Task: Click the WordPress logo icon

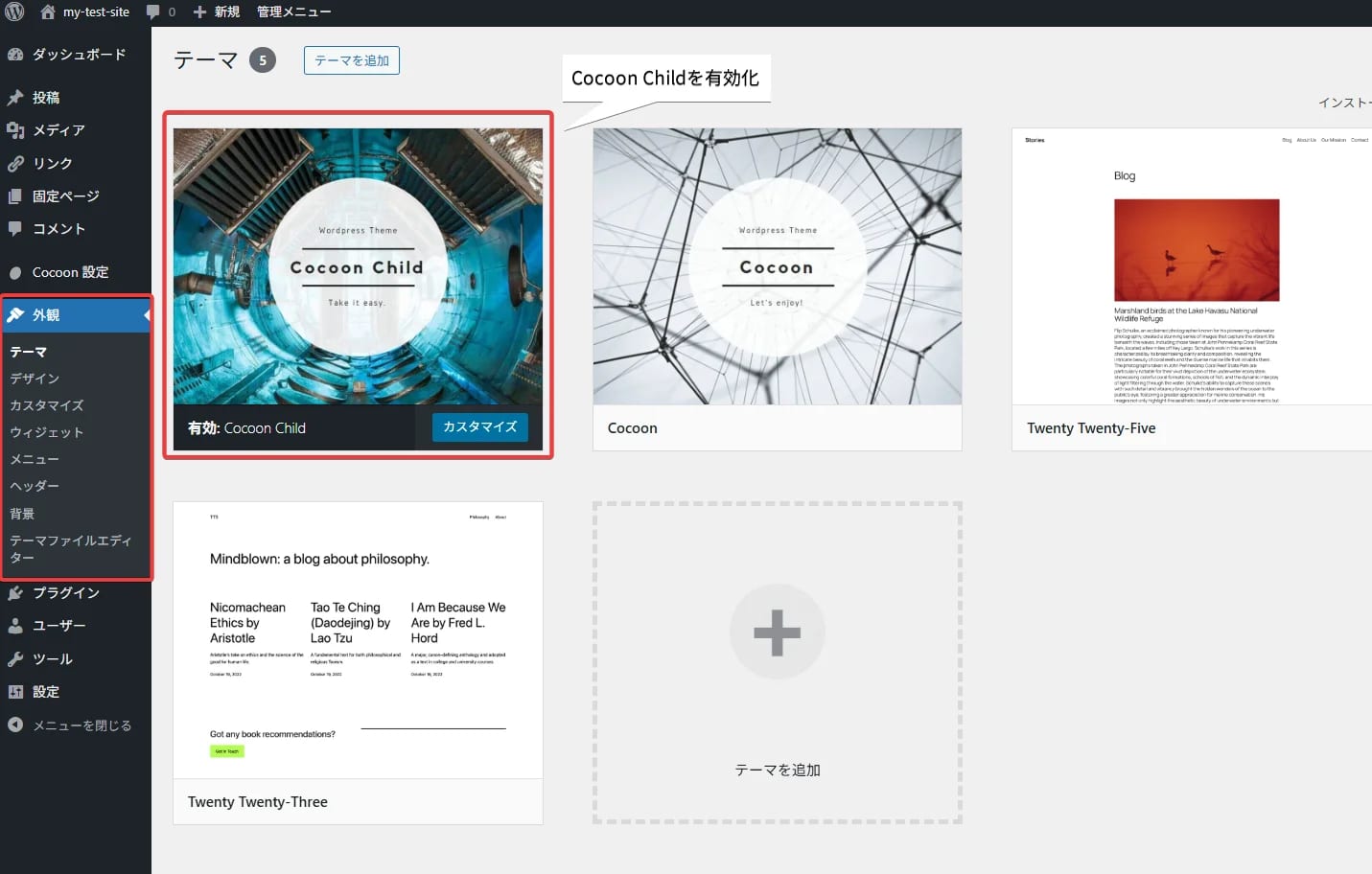Action: (14, 11)
